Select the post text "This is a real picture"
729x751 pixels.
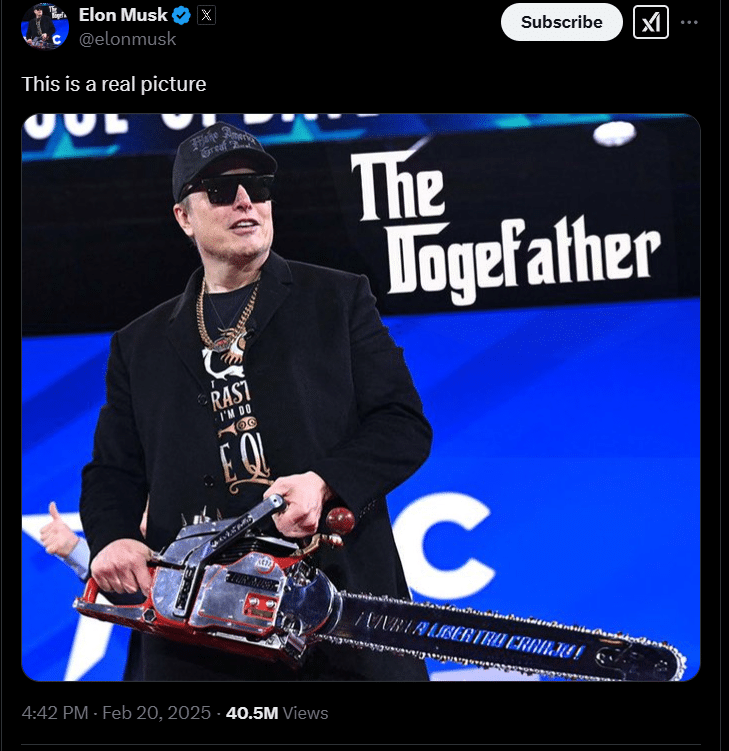[x=114, y=84]
